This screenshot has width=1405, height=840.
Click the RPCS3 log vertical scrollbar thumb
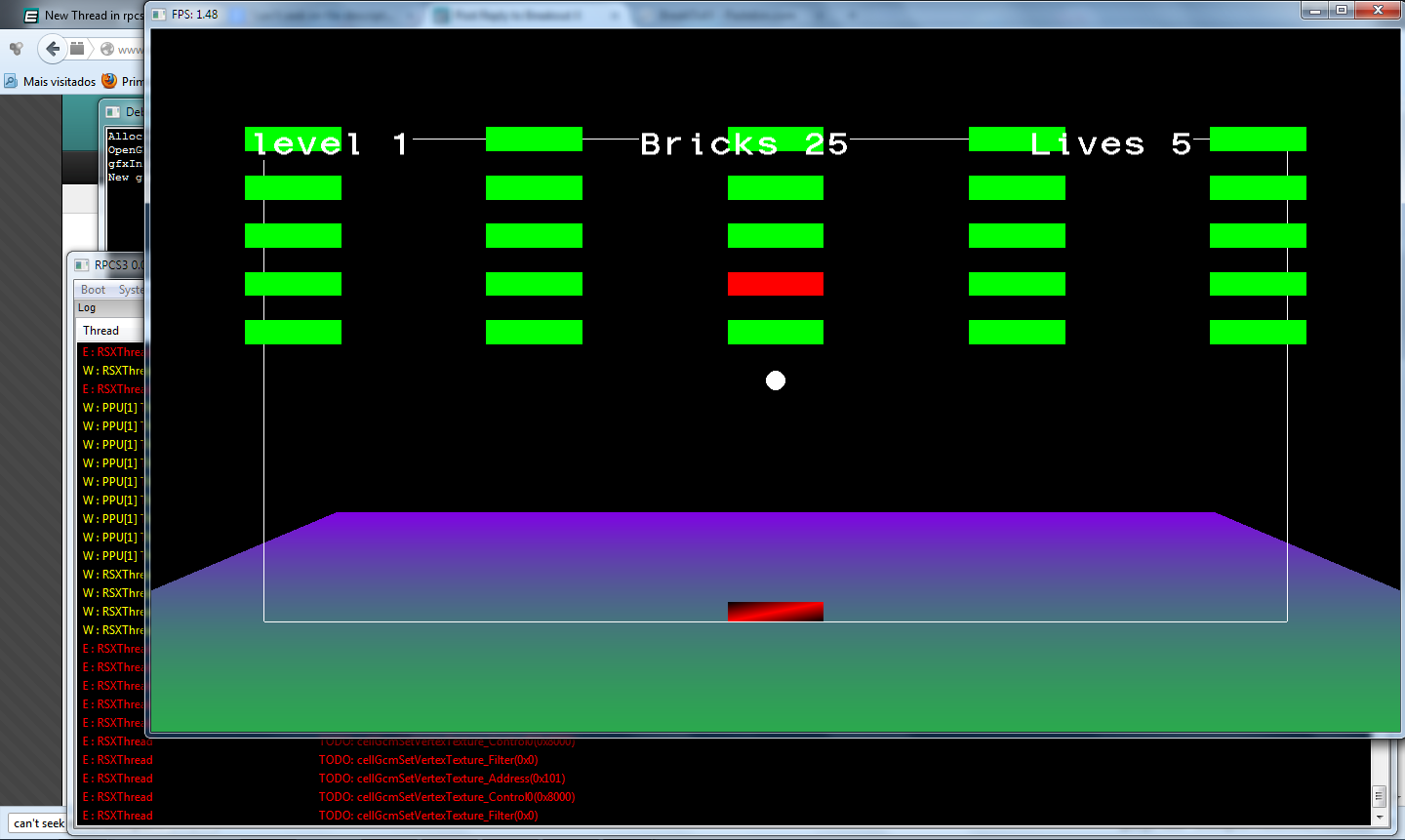[1380, 796]
